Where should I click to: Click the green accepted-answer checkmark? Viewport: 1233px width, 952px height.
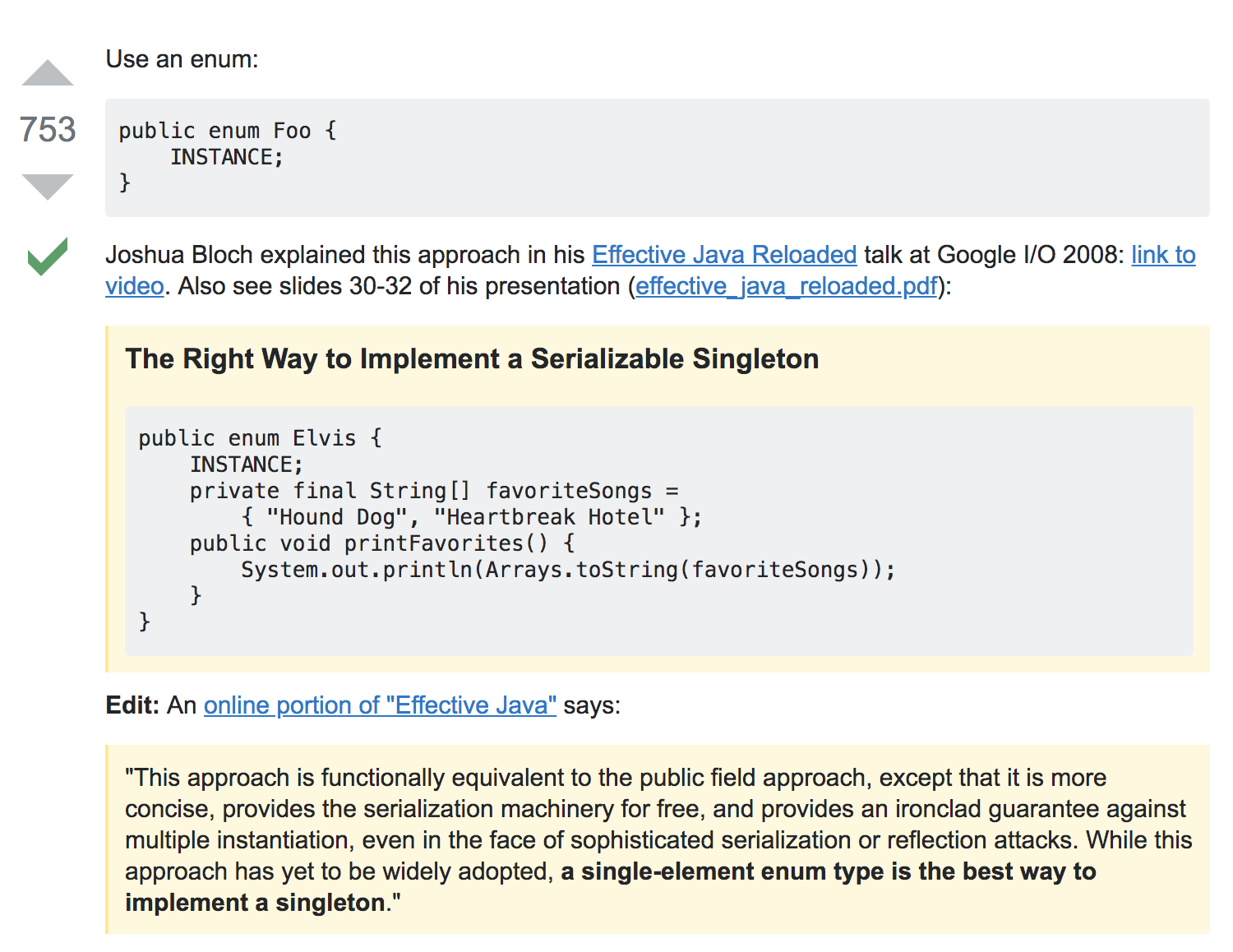48,256
